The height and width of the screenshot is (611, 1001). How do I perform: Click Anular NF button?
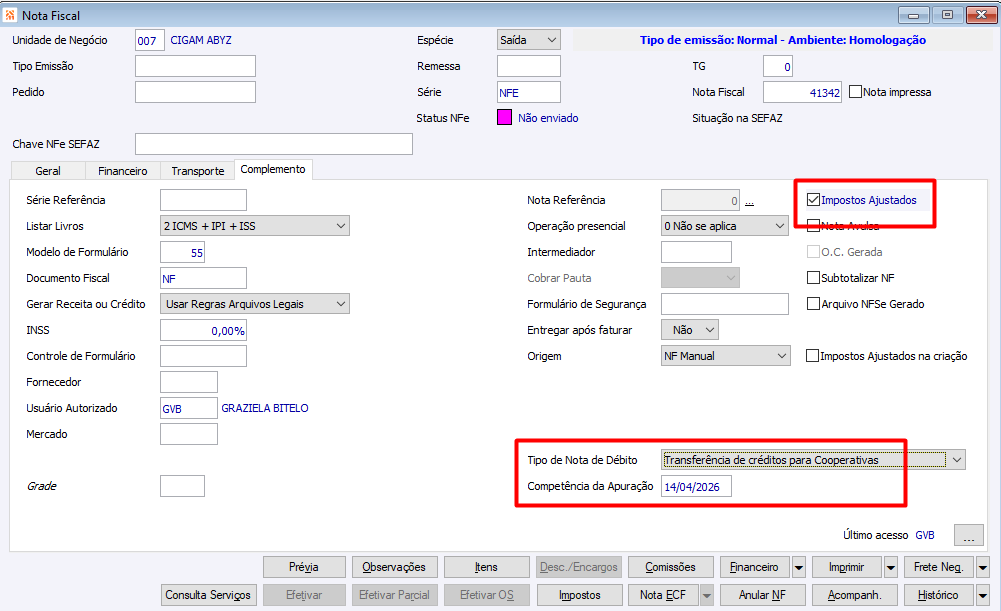point(762,595)
